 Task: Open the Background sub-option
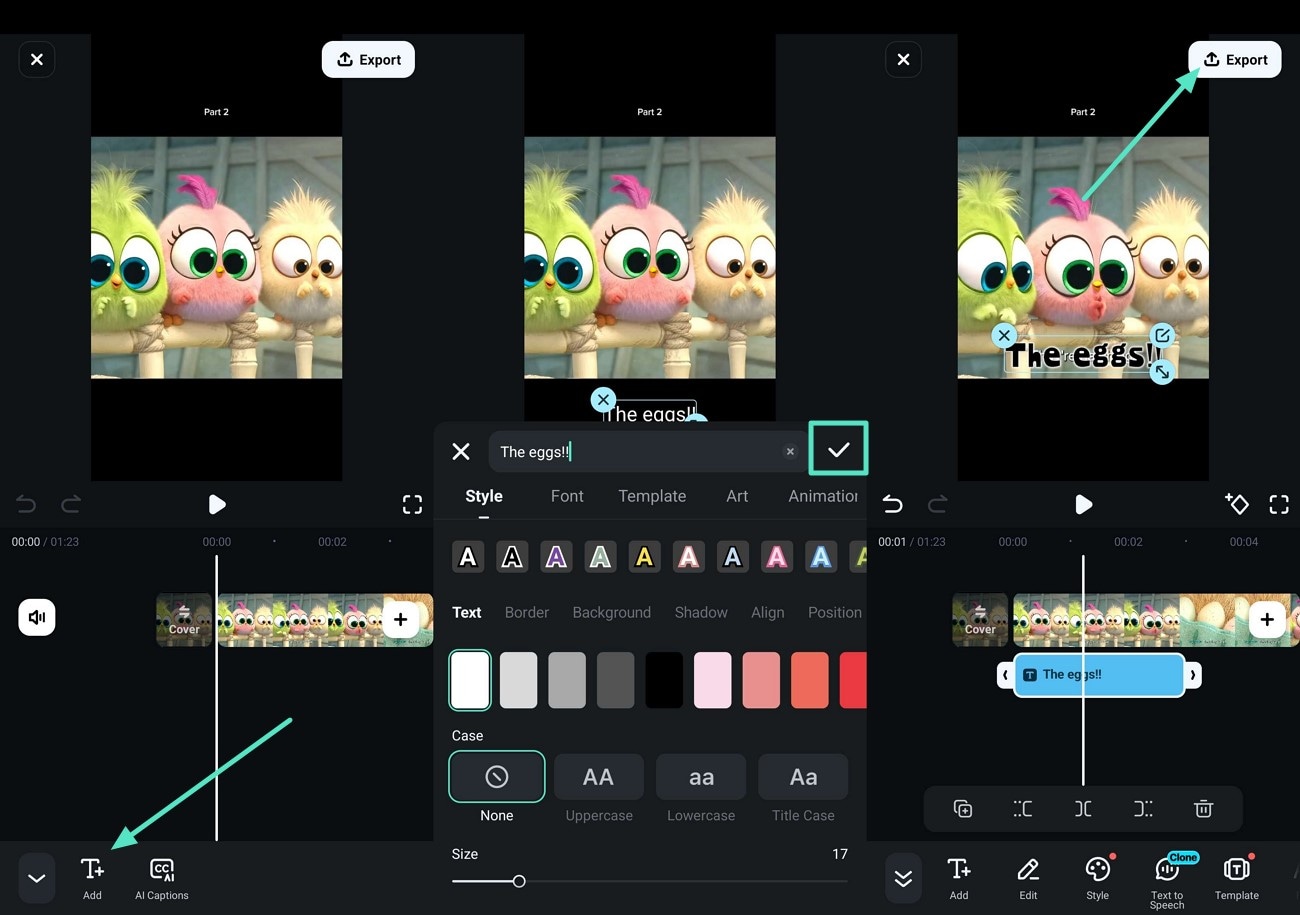click(612, 612)
